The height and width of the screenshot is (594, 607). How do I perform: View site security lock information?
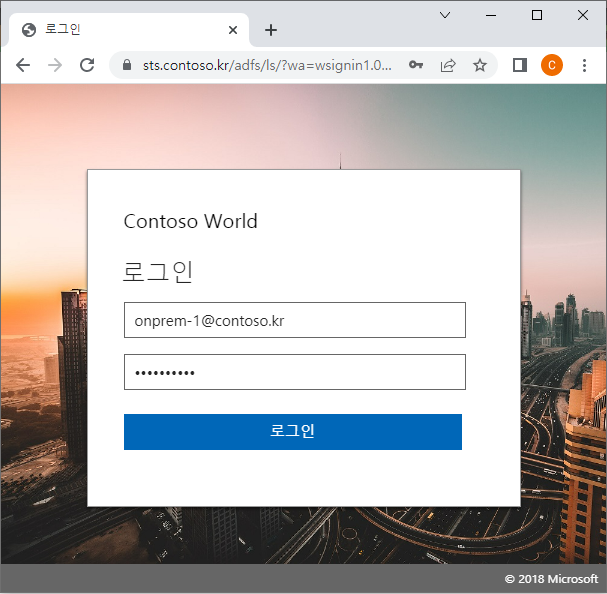tap(127, 65)
